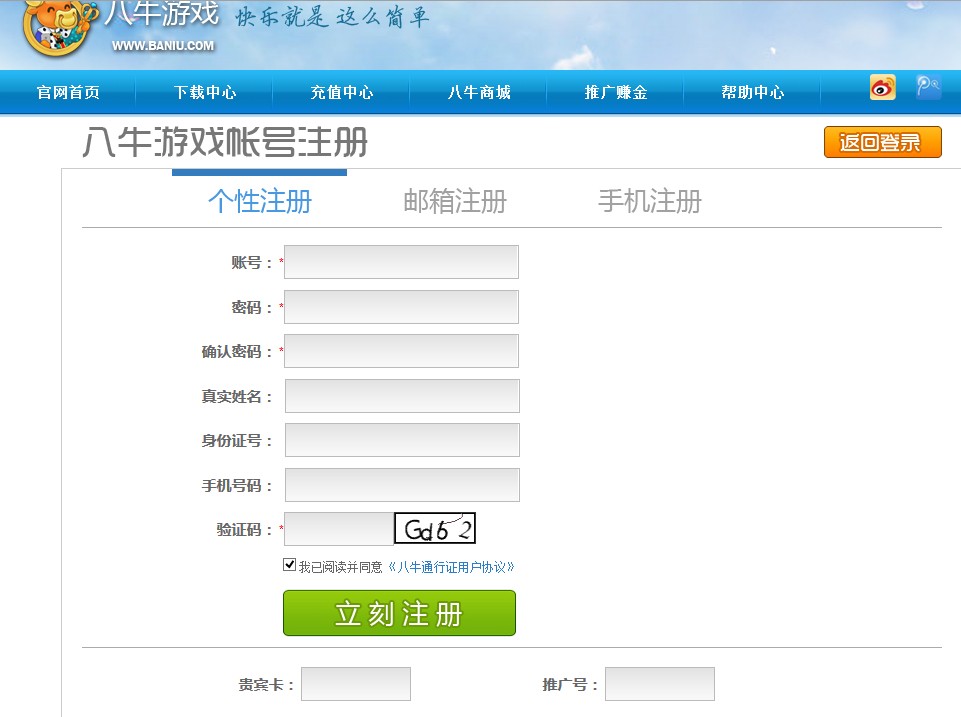The width and height of the screenshot is (961, 717).
Task: Open the 八牛通行证用户协议 link
Action: pos(451,567)
